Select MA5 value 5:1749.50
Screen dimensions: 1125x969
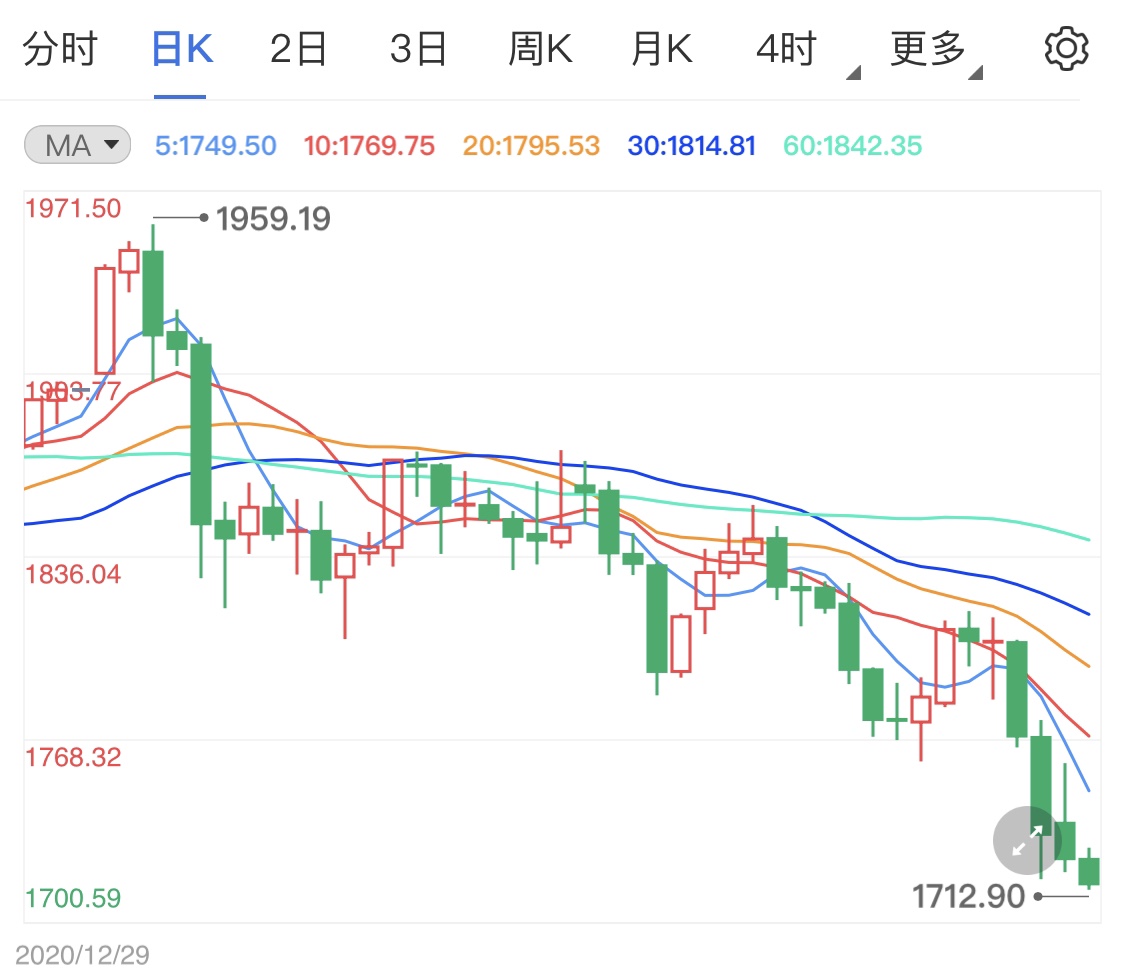pyautogui.click(x=215, y=146)
